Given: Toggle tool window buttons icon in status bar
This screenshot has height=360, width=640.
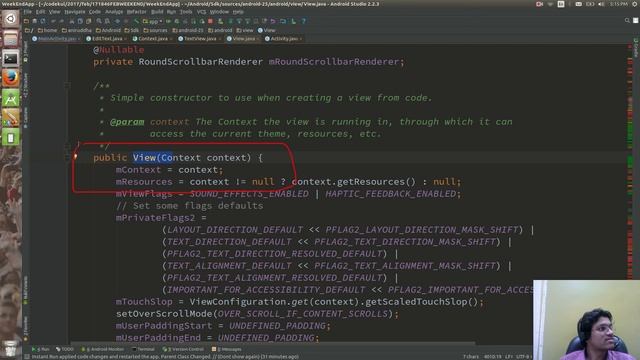Looking at the screenshot, I should [x=27, y=356].
